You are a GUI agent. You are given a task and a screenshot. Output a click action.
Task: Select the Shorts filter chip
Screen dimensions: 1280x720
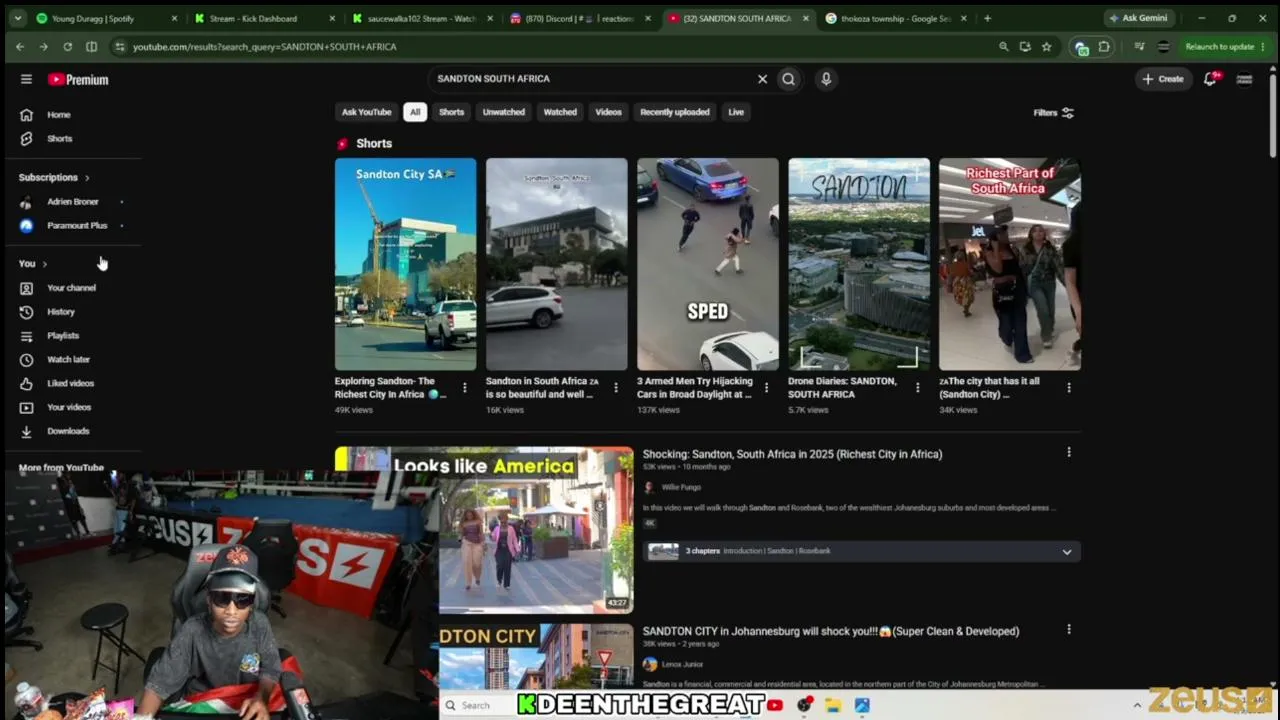[452, 112]
